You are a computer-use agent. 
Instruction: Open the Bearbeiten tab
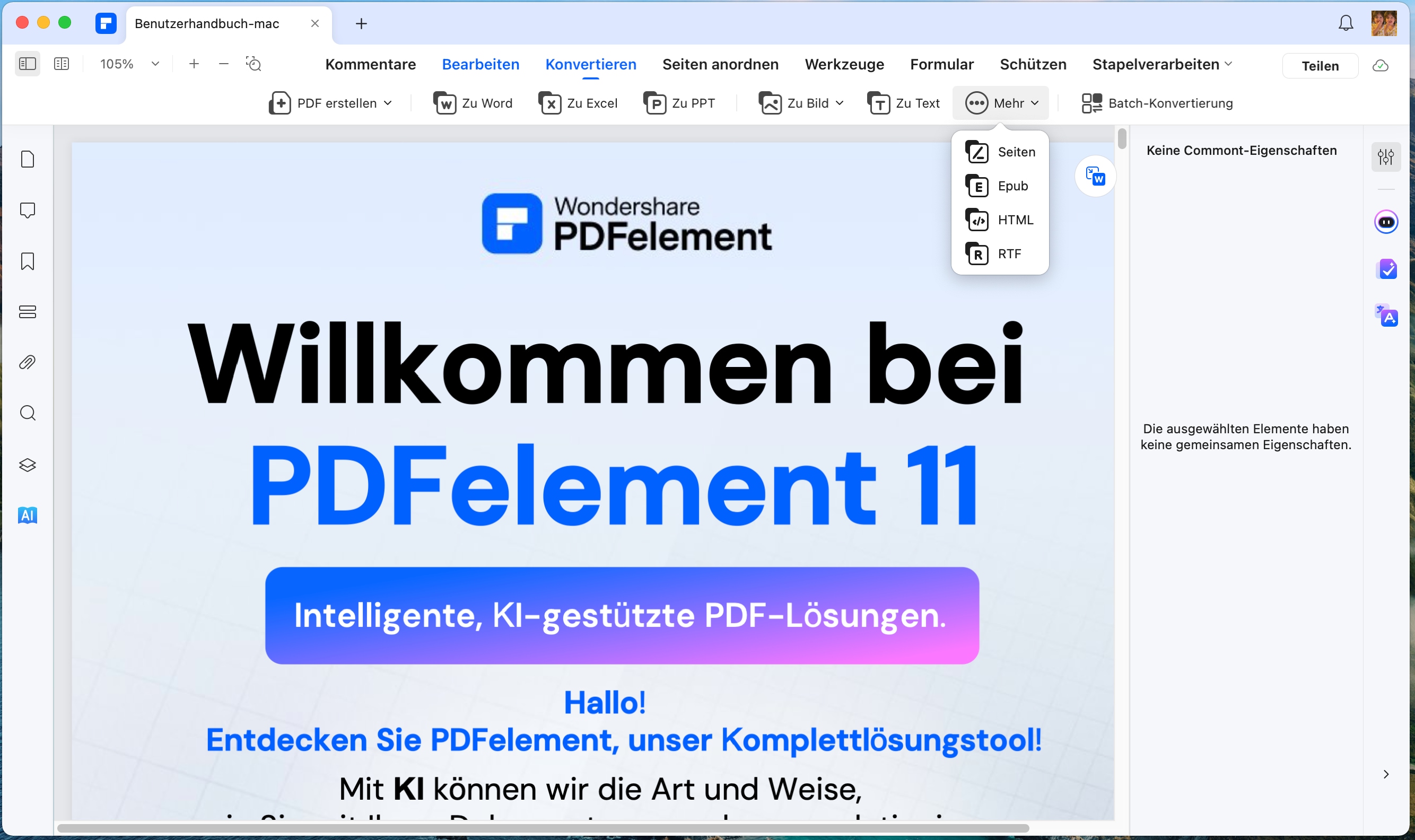(480, 65)
